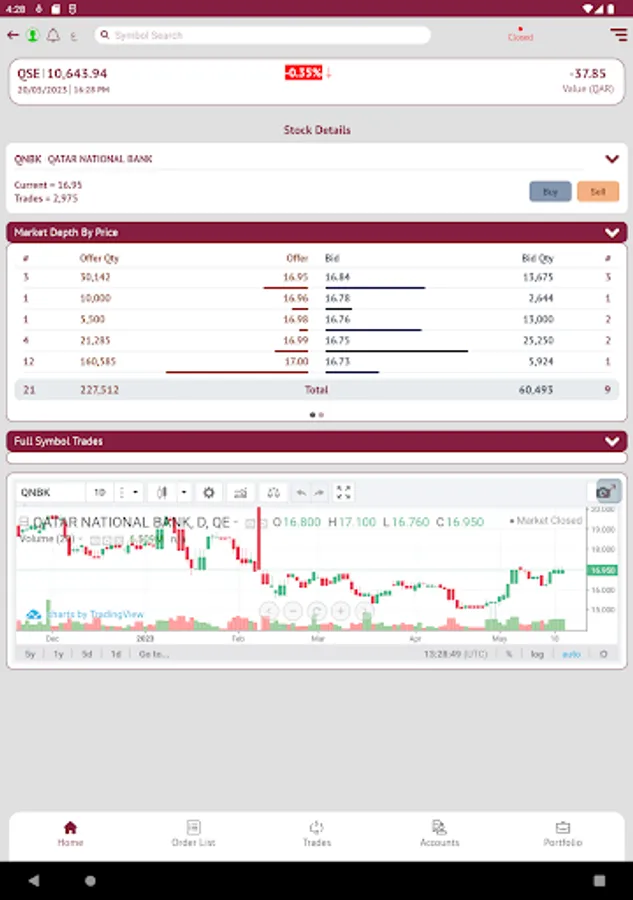Open the Accounts tab

[440, 834]
